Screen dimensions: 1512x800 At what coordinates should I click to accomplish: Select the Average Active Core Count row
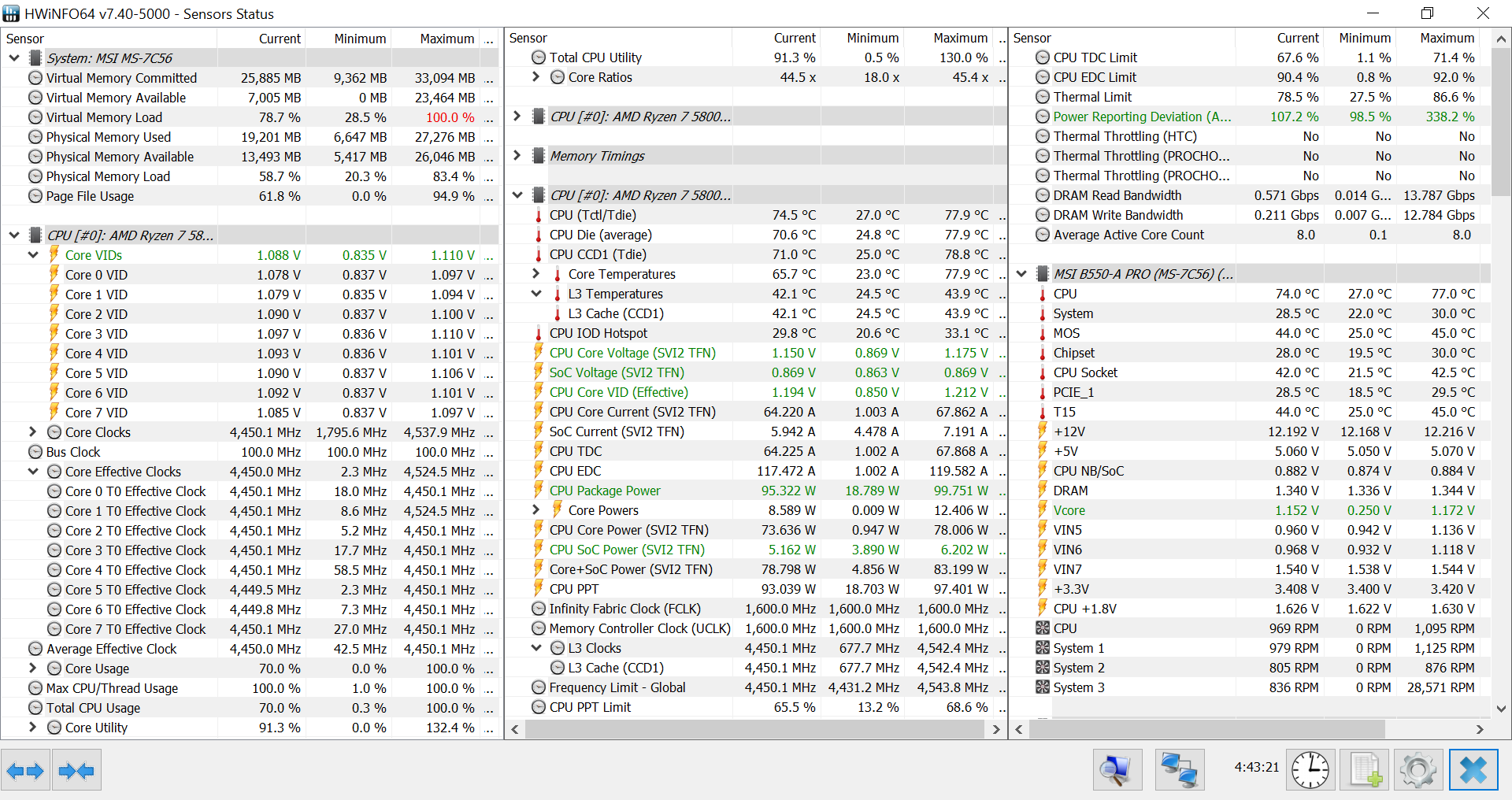(x=1250, y=235)
